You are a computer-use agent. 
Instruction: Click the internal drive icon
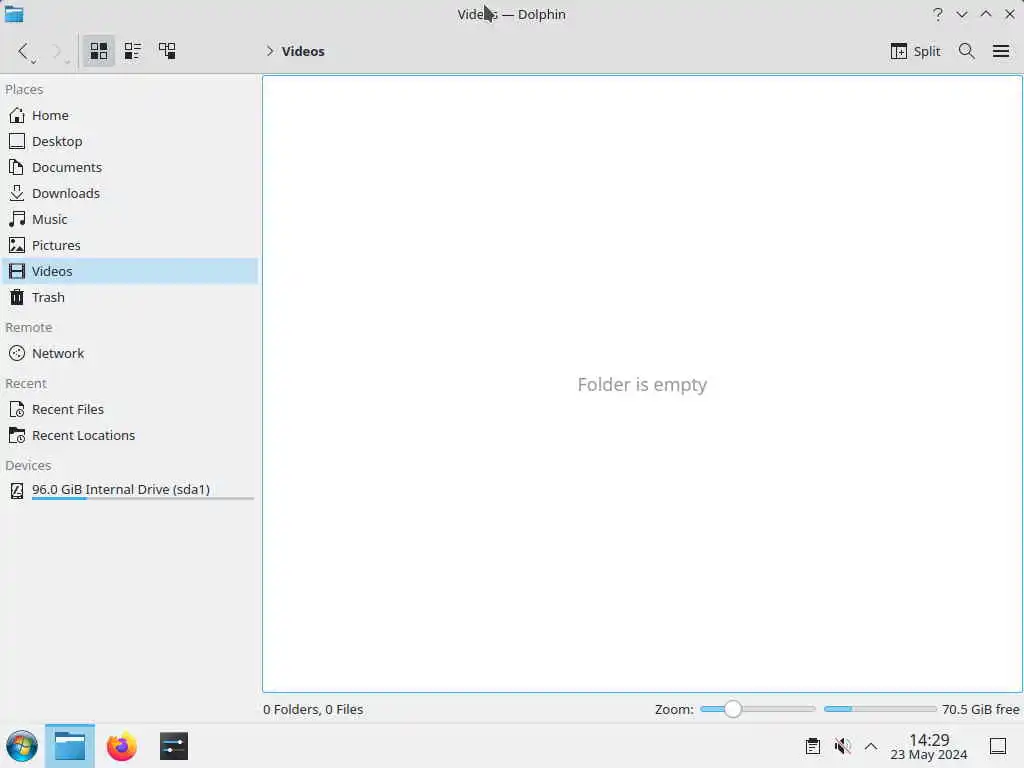[x=17, y=490]
